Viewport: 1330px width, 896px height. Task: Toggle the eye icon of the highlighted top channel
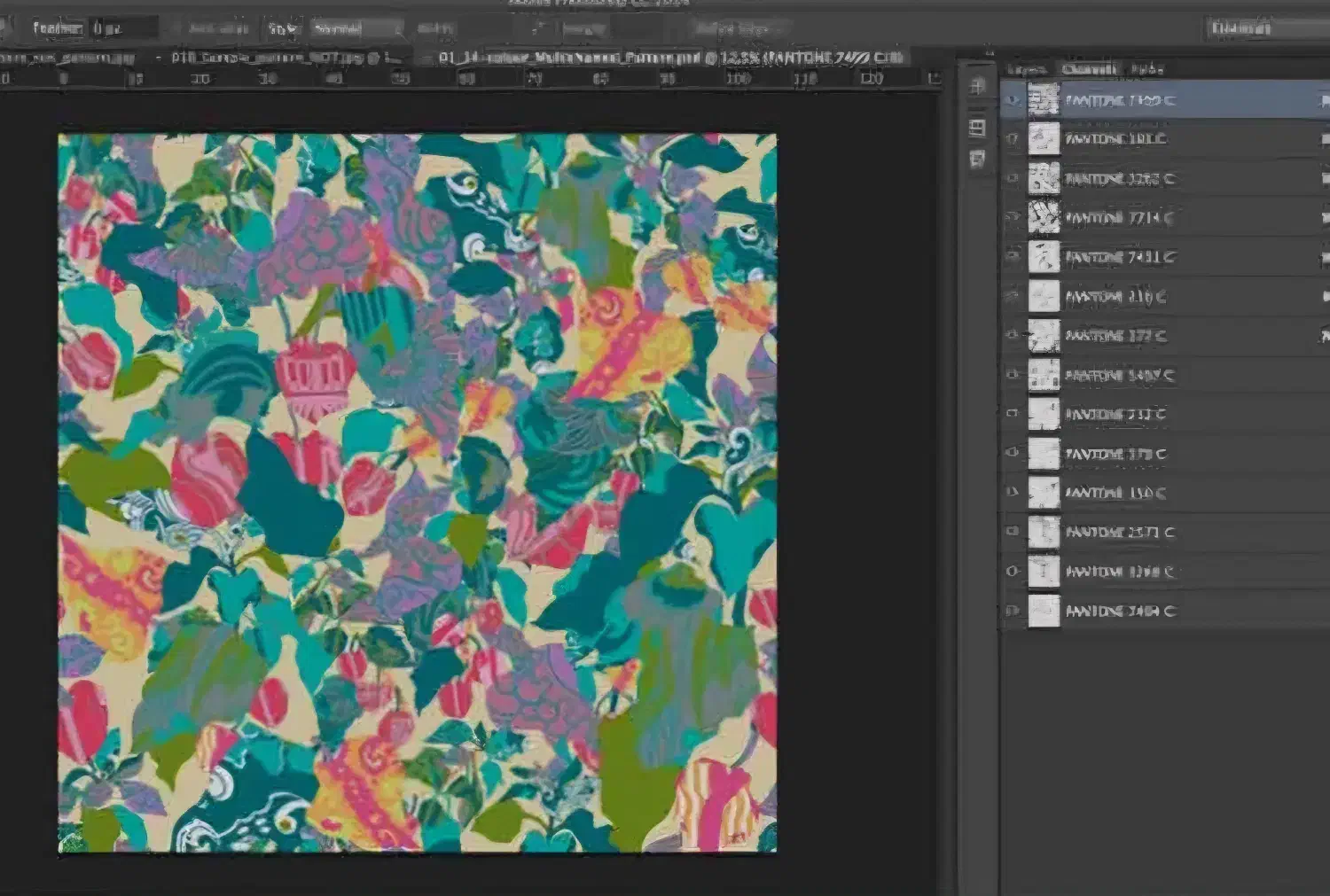(x=1013, y=100)
